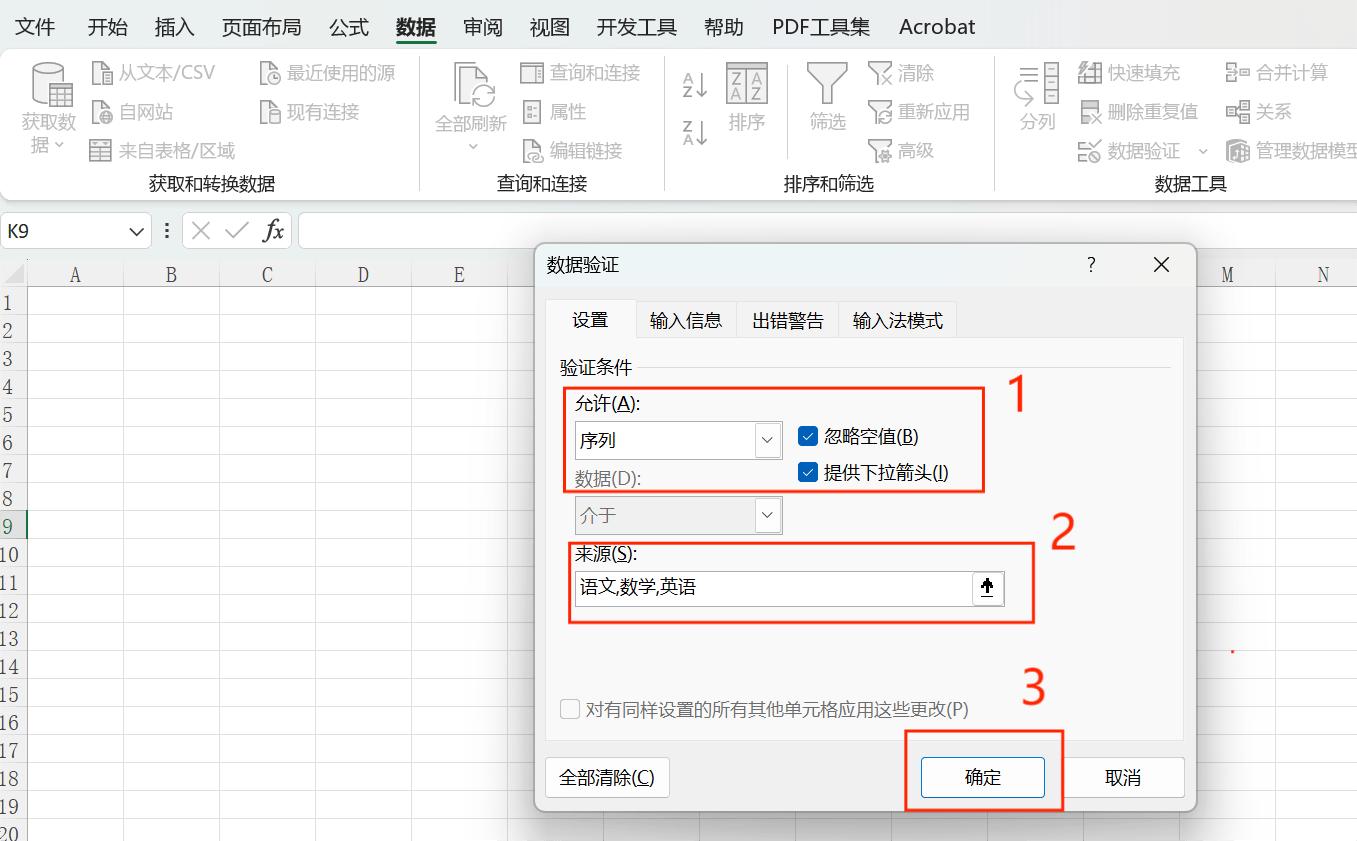
Task: Click 关系 (Relationships) icon
Action: click(1238, 112)
